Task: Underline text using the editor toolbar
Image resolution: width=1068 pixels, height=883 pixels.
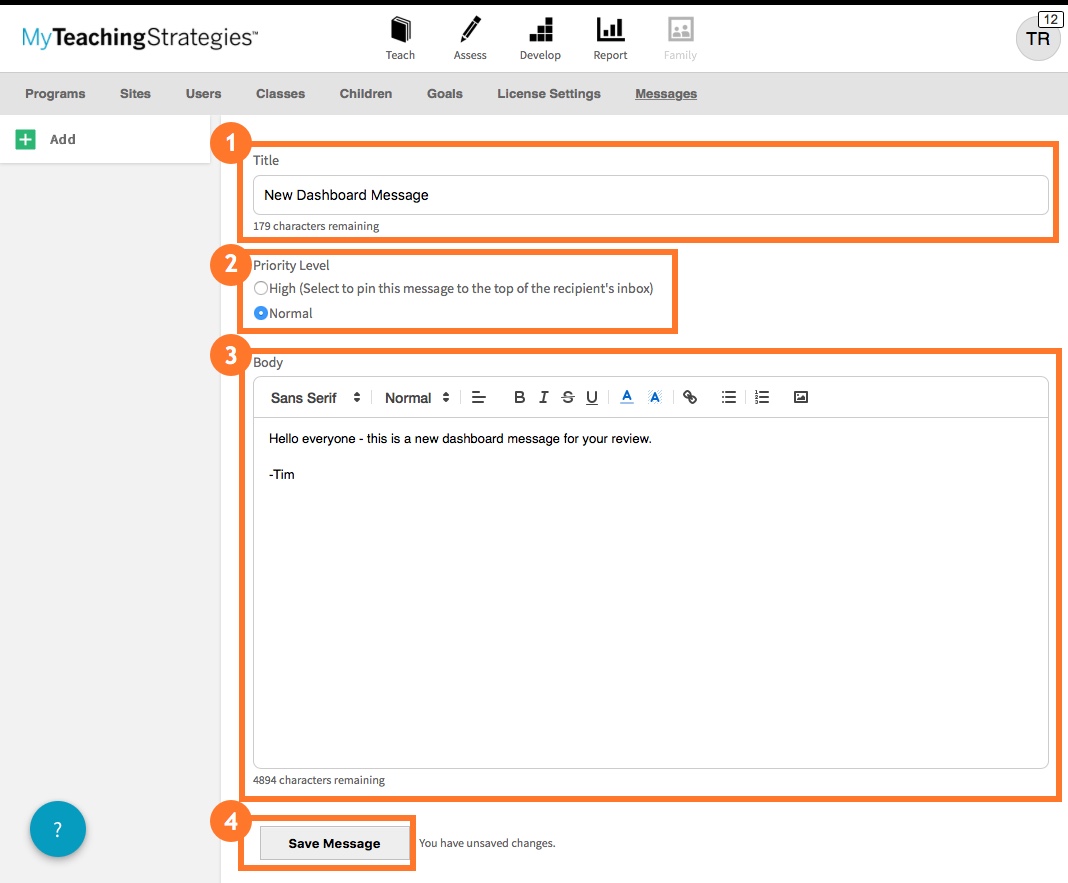Action: click(591, 397)
